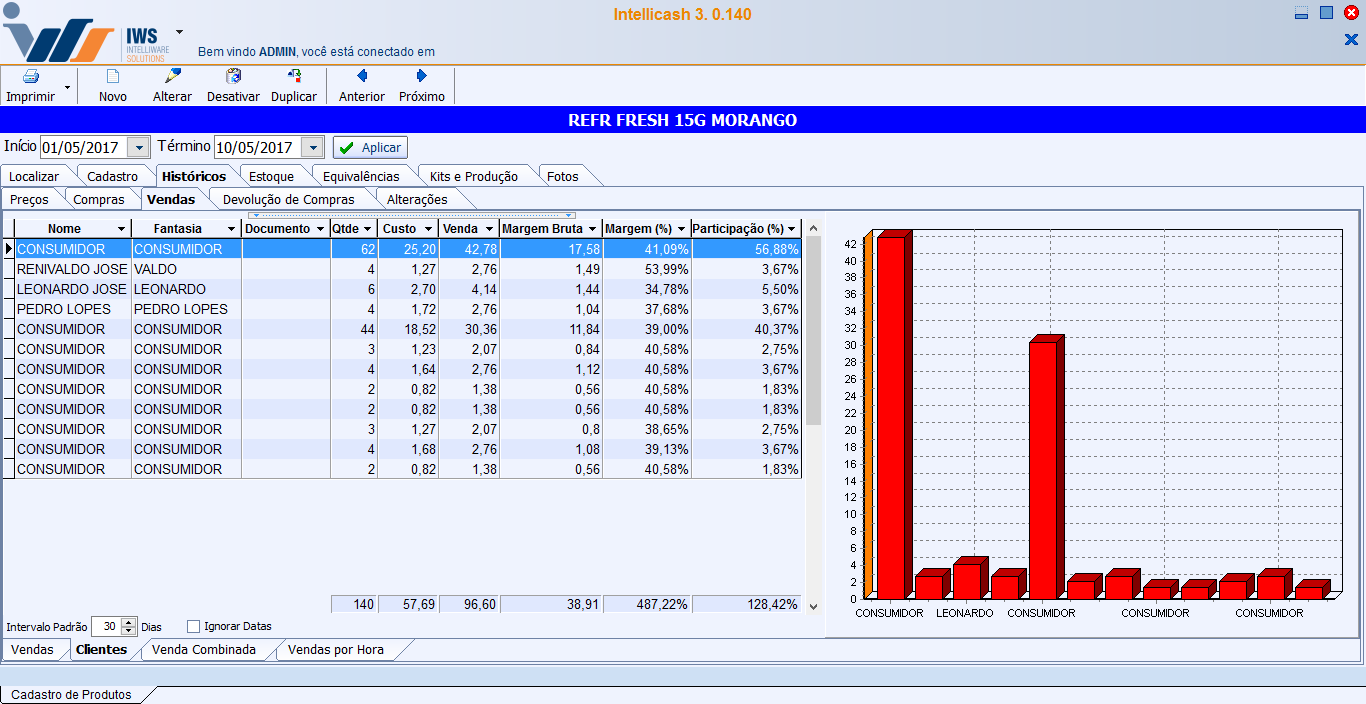Click the Desativar icon

tap(233, 77)
